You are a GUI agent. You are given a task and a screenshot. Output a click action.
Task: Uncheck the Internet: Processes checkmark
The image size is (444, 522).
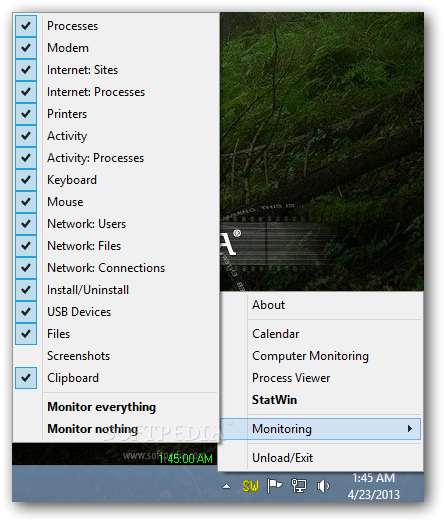26,92
